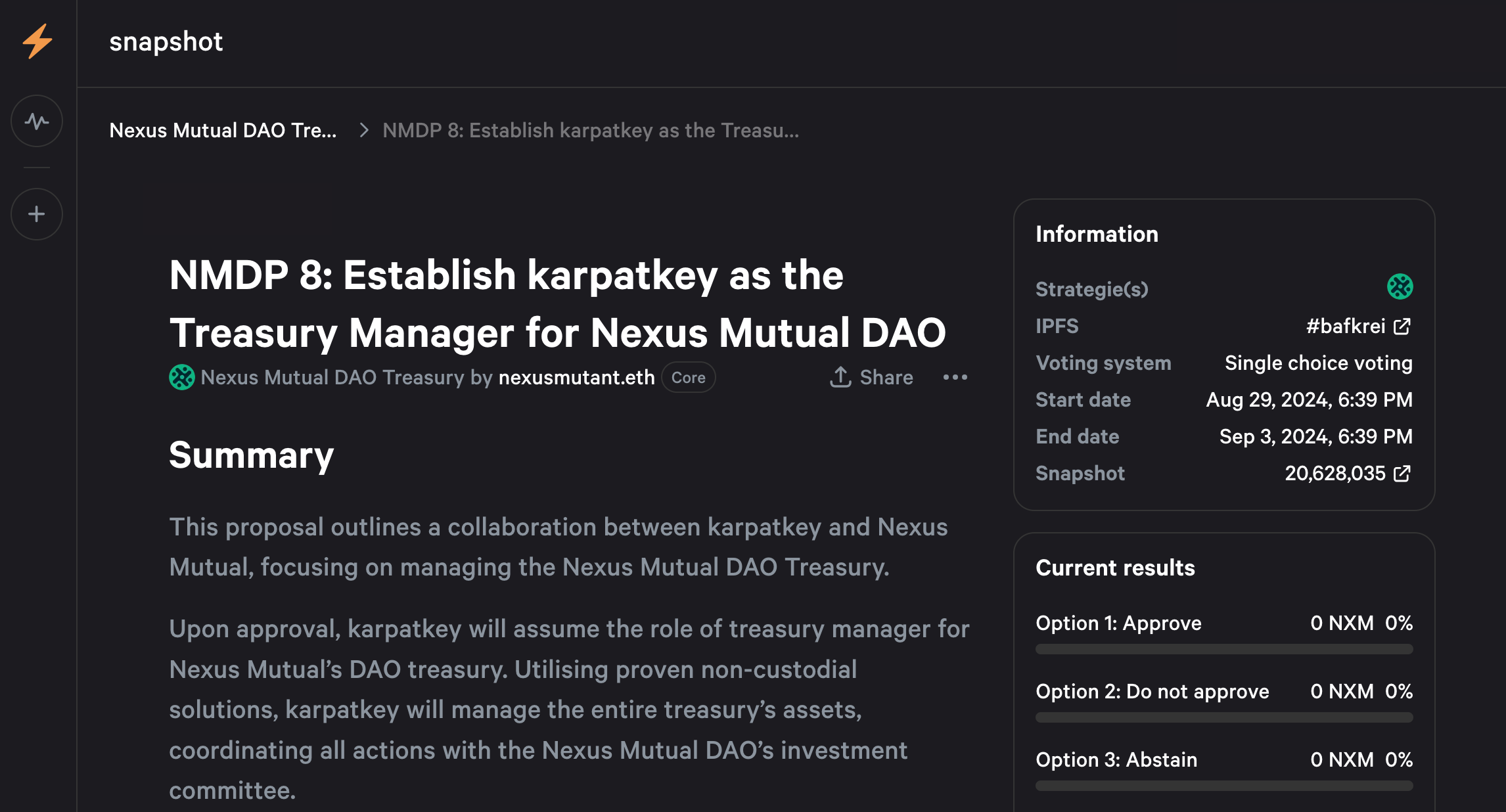
Task: Click the plus button in sidebar
Action: point(37,214)
